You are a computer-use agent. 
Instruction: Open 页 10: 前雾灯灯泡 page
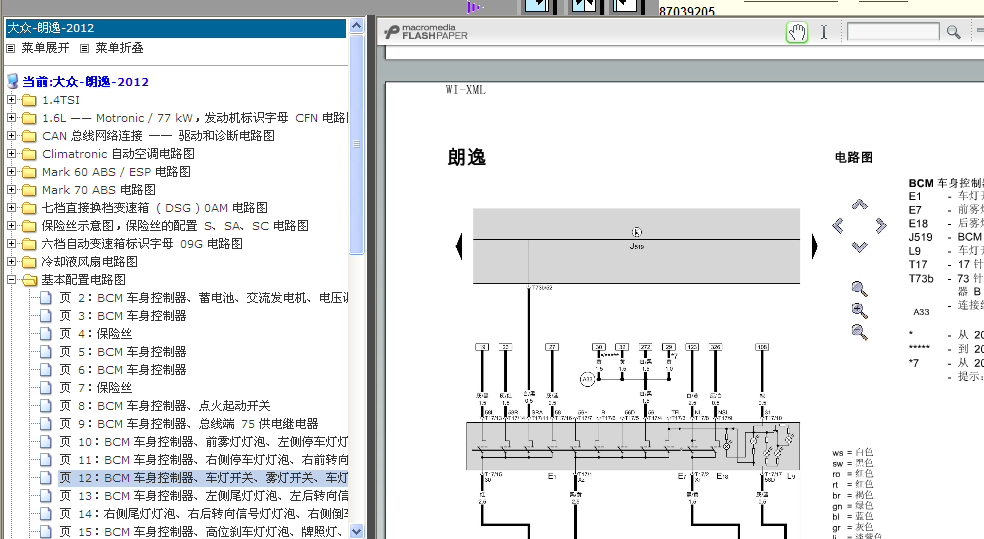[204, 442]
